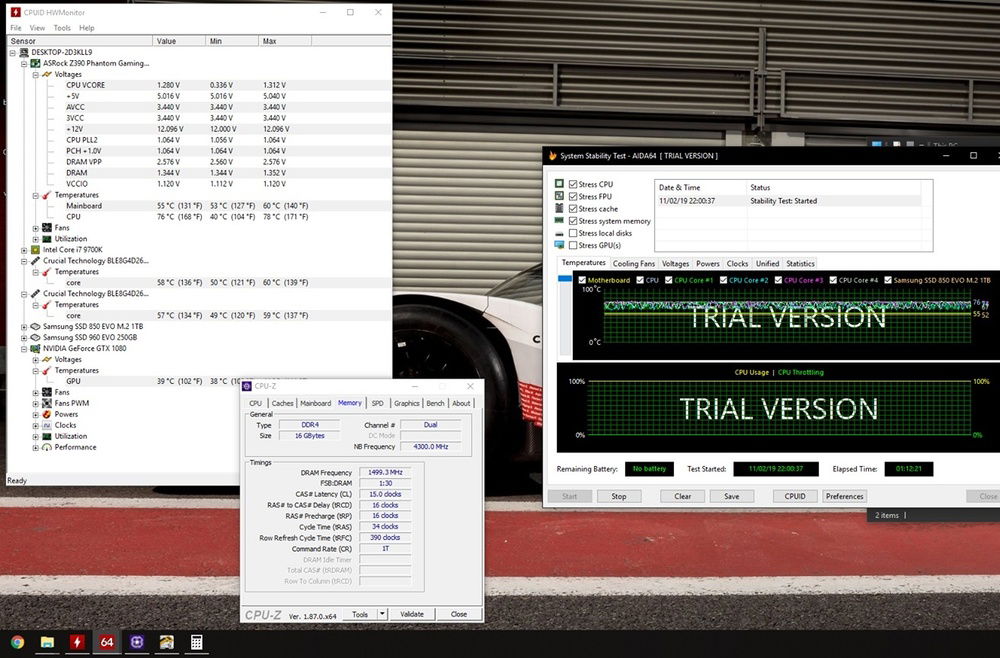Open AIDA64 from the taskbar flame icon
Viewport: 1000px width, 658px height.
click(x=77, y=643)
